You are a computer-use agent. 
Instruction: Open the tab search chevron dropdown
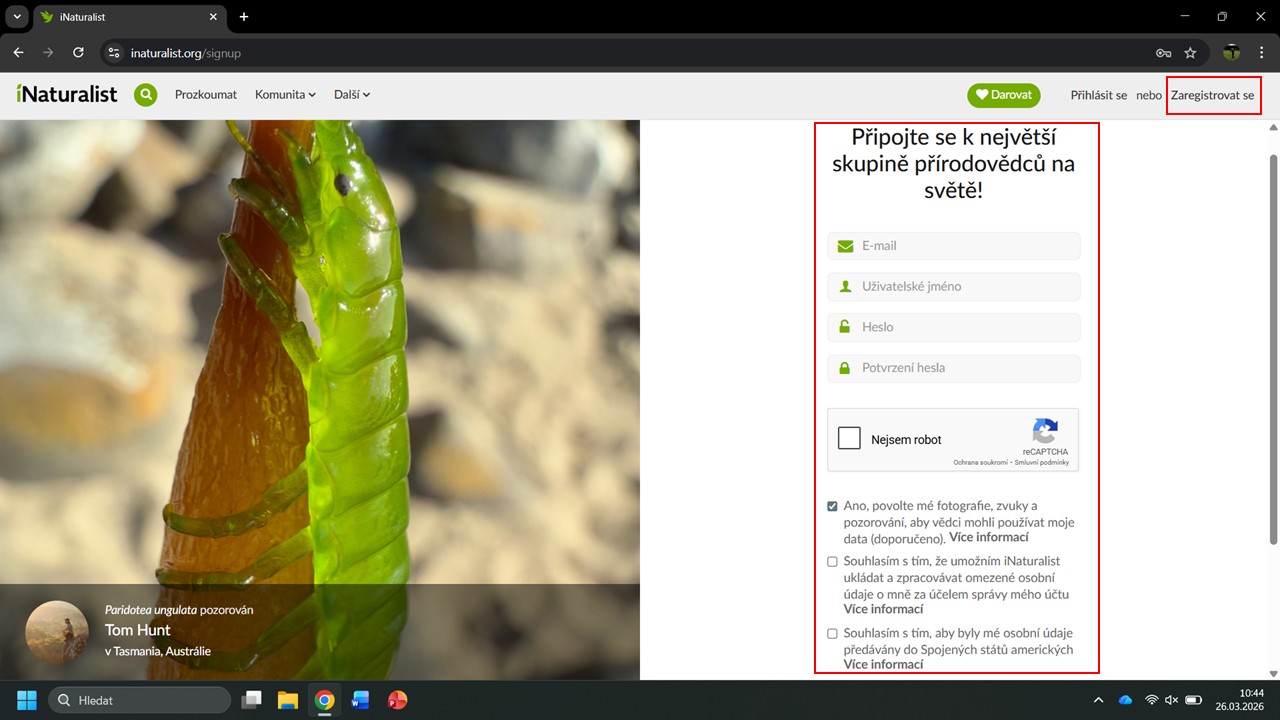[x=17, y=17]
